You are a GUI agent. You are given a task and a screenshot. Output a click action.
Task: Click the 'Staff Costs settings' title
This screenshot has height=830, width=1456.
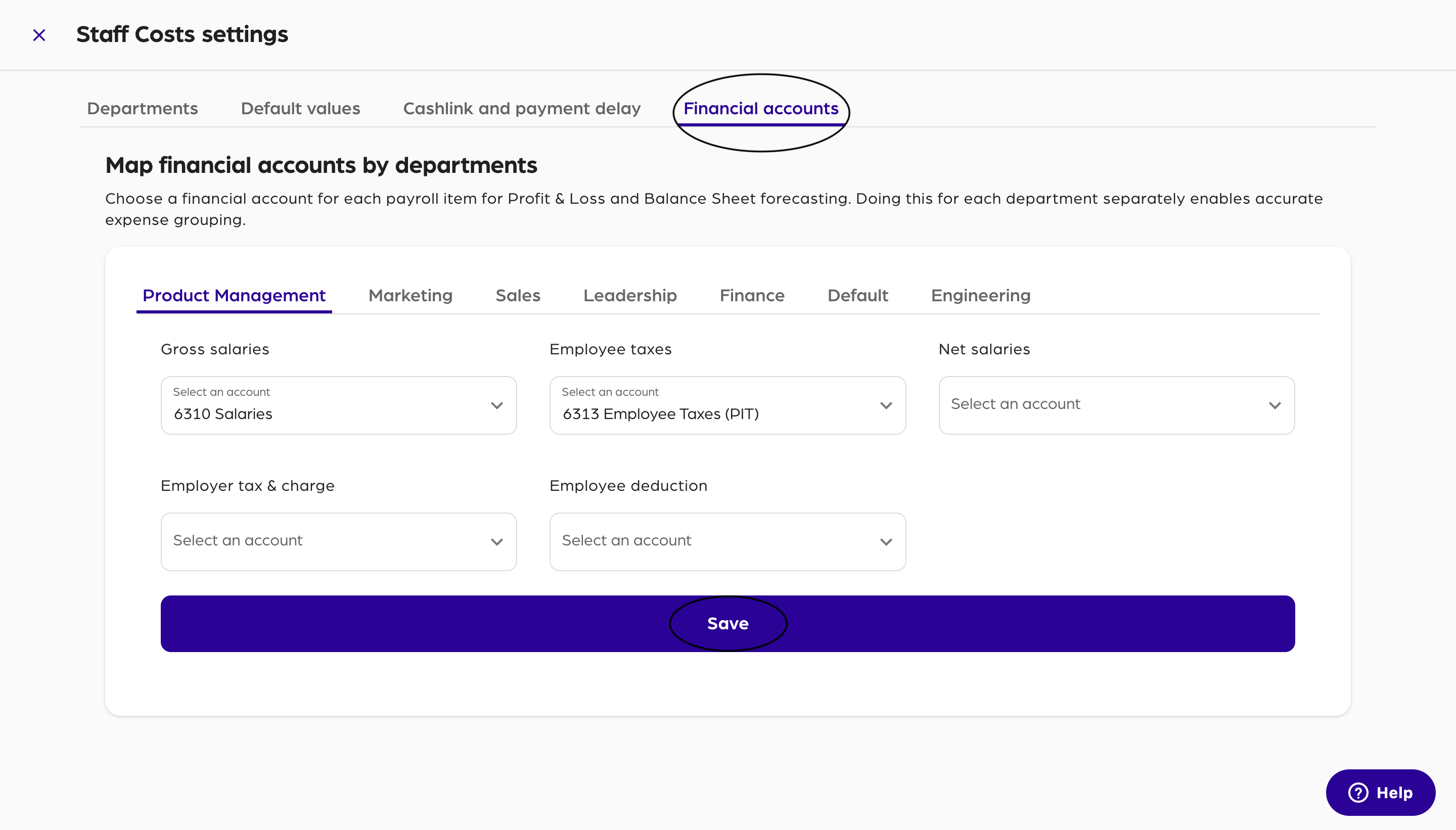[x=183, y=34]
